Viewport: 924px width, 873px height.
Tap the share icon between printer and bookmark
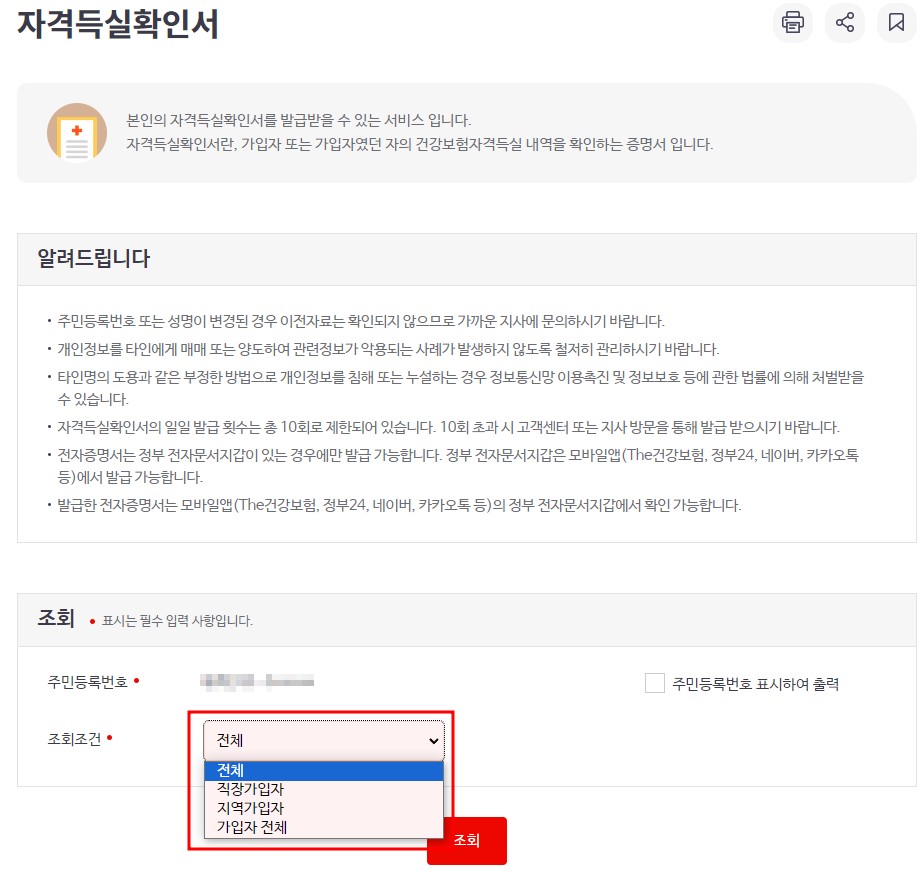point(845,23)
